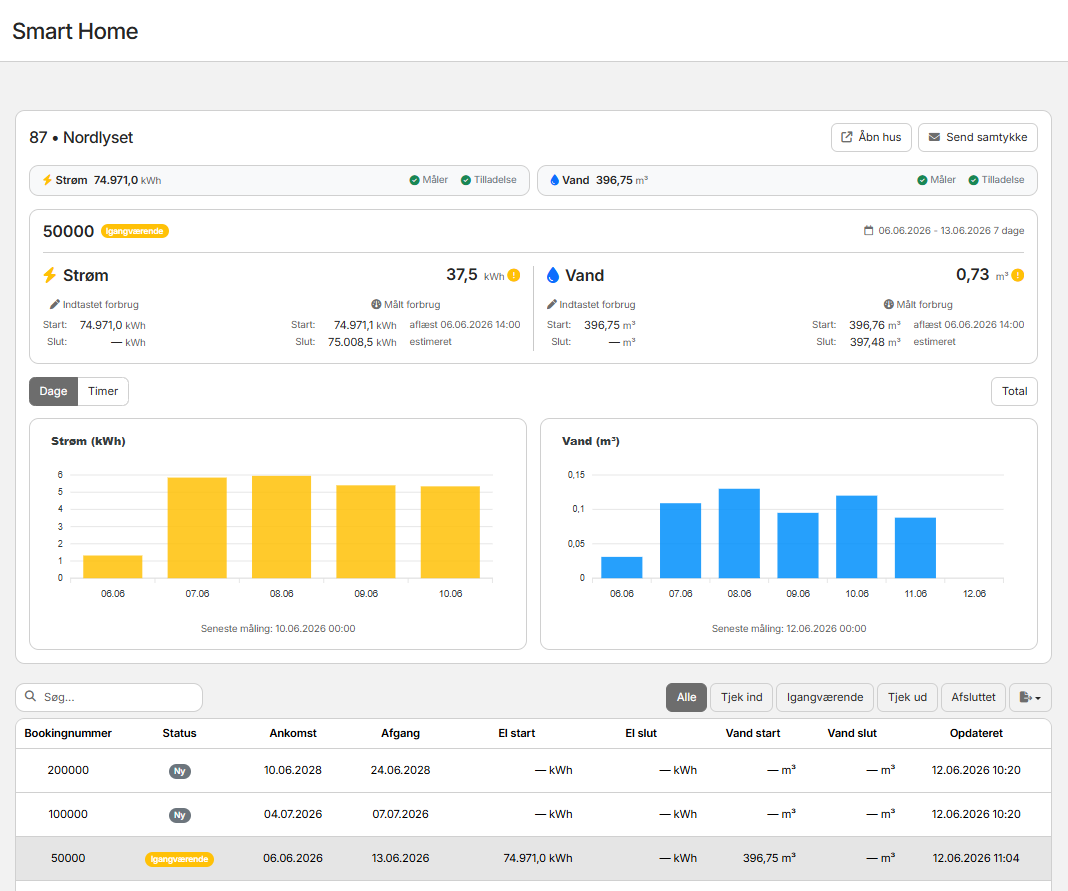1068x891 pixels.
Task: Focus the Søg search field
Action: click(x=109, y=698)
